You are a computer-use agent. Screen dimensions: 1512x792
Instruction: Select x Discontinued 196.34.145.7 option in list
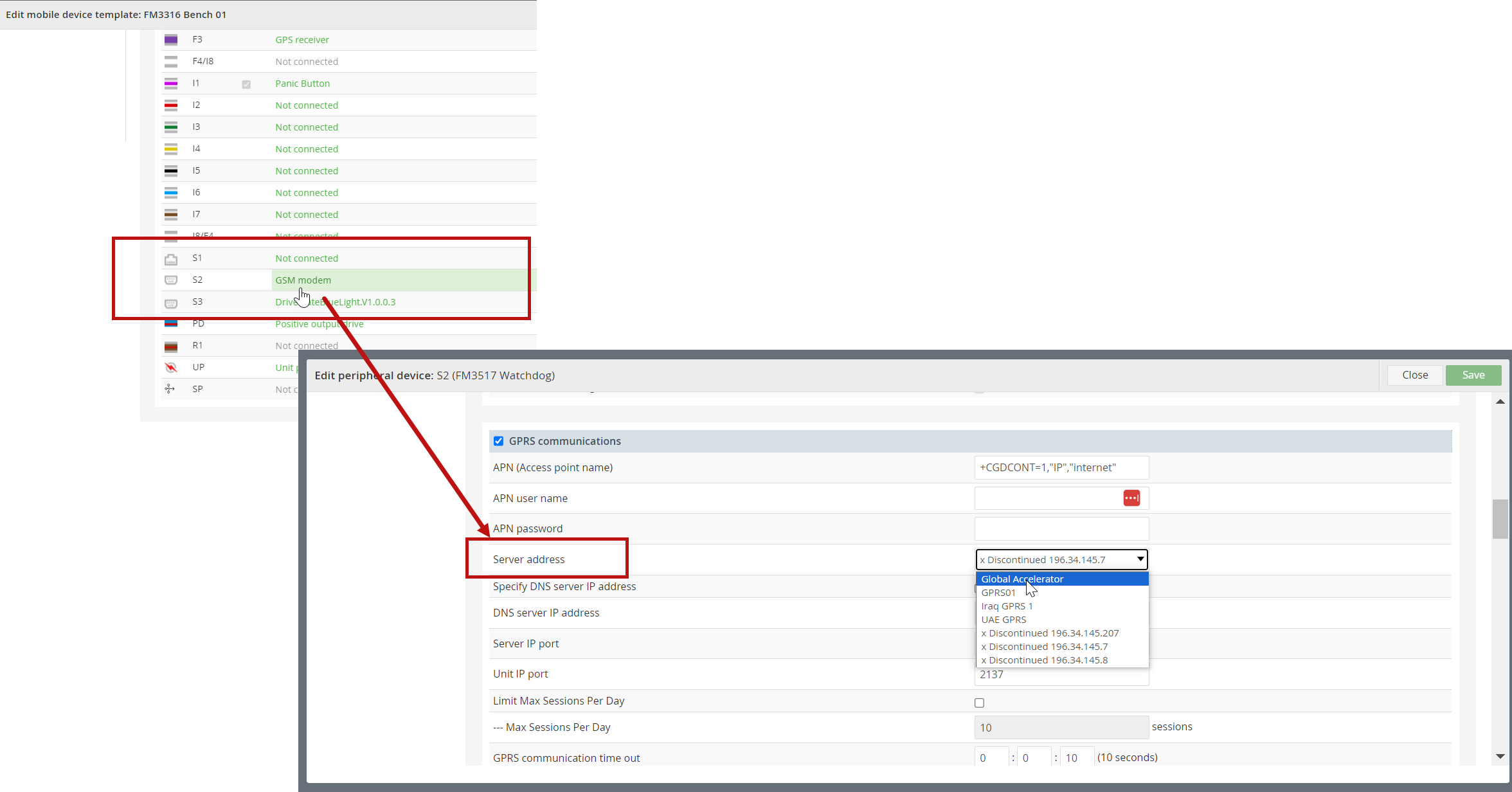pyautogui.click(x=1062, y=647)
